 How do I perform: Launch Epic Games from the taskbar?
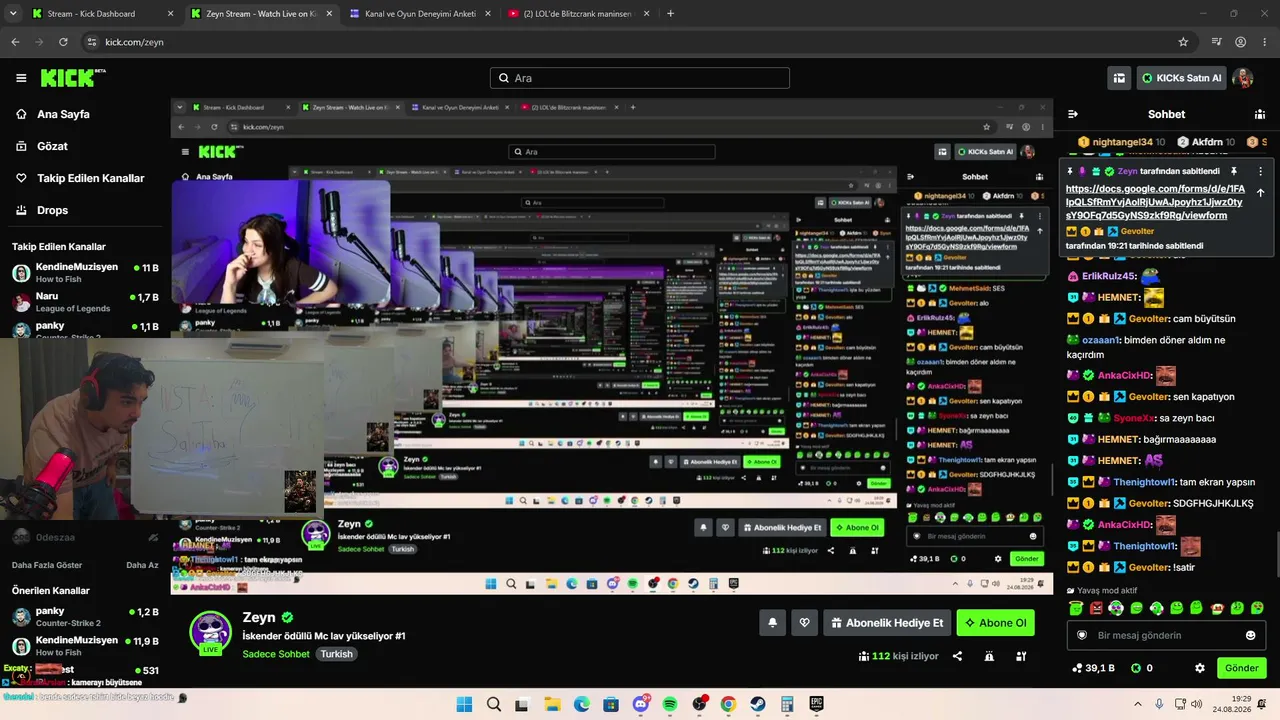(816, 704)
